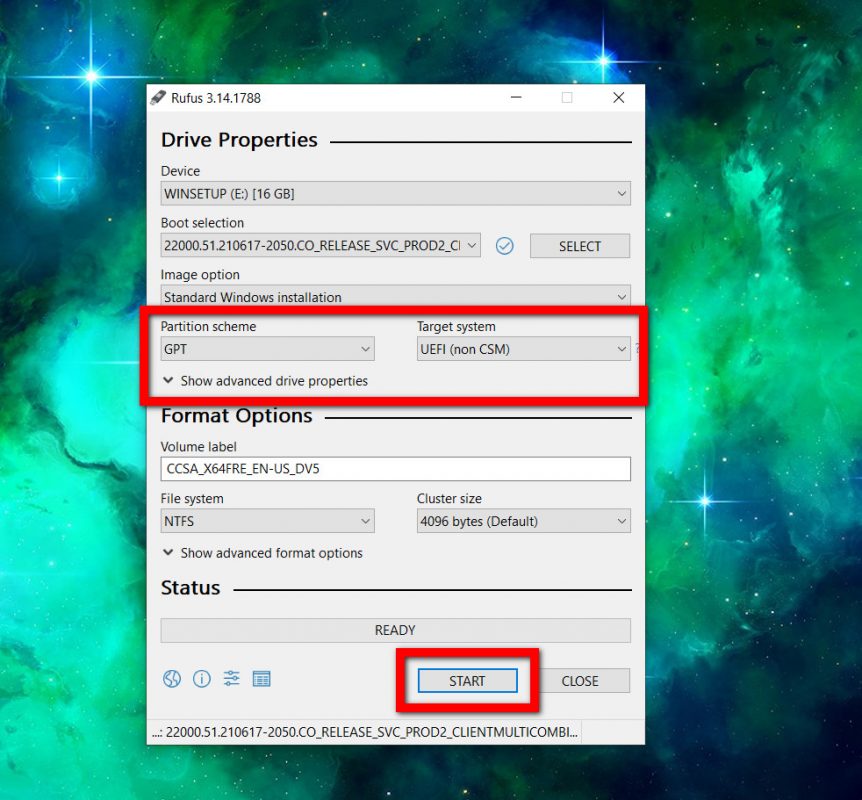The height and width of the screenshot is (800, 862).
Task: Open the Partition scheme GPT dropdown
Action: [267, 349]
